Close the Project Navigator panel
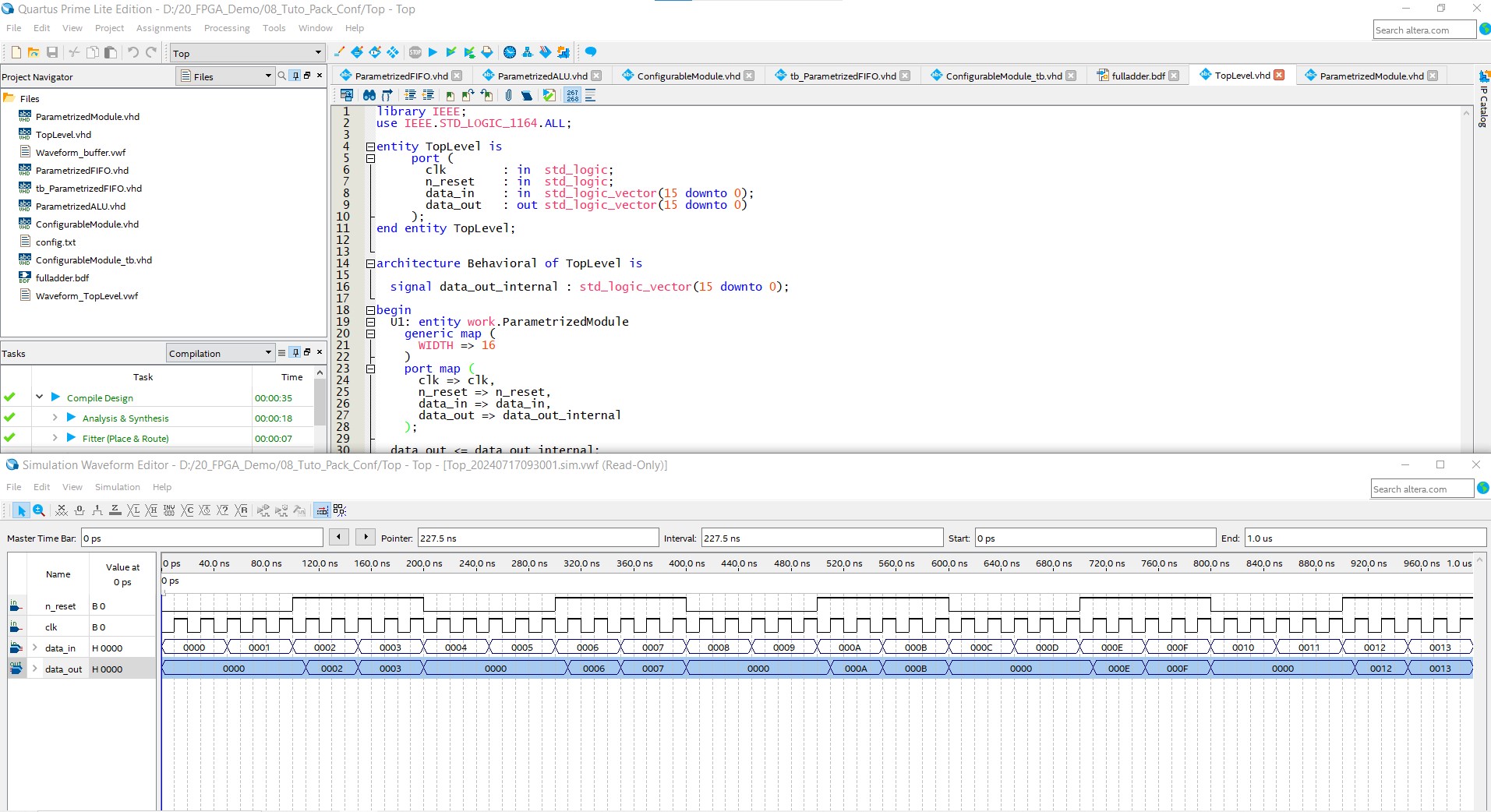Viewport: 1491px width, 812px height. tap(320, 76)
